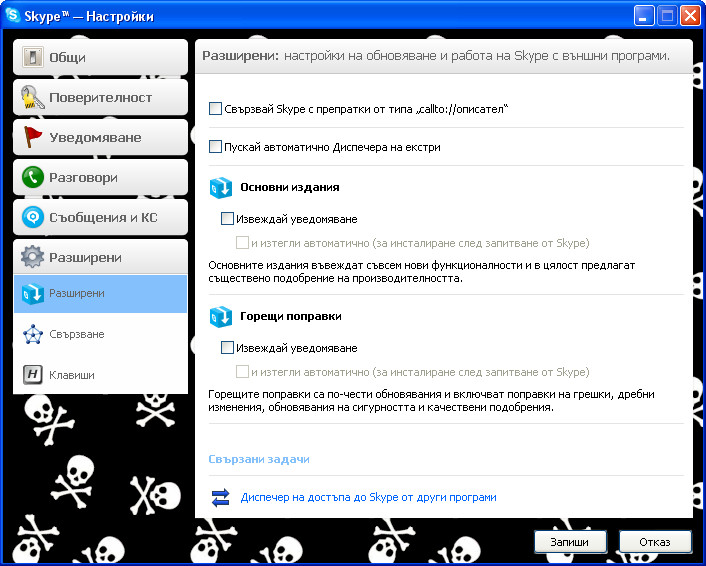Open the Уведомяване settings section

pyautogui.click(x=100, y=137)
